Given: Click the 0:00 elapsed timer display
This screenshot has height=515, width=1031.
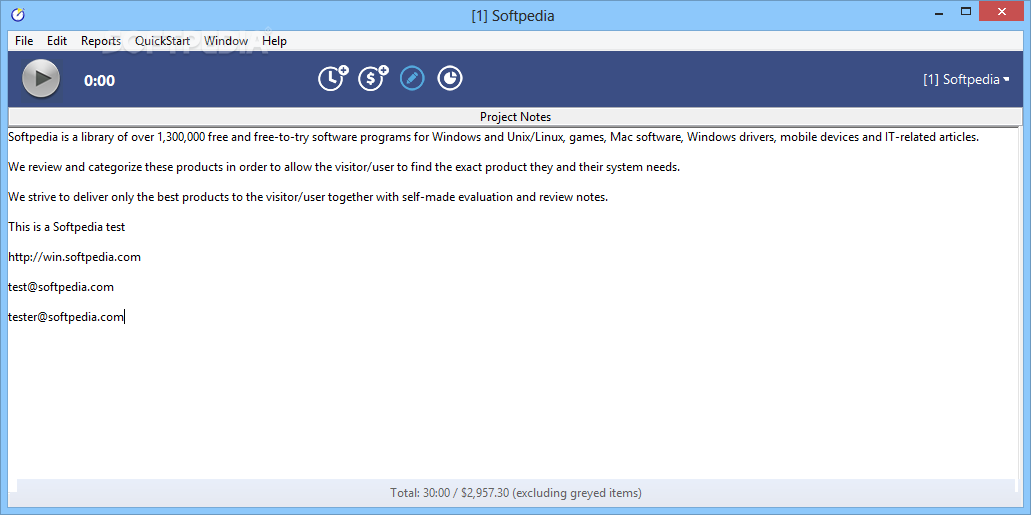Looking at the screenshot, I should pos(99,81).
